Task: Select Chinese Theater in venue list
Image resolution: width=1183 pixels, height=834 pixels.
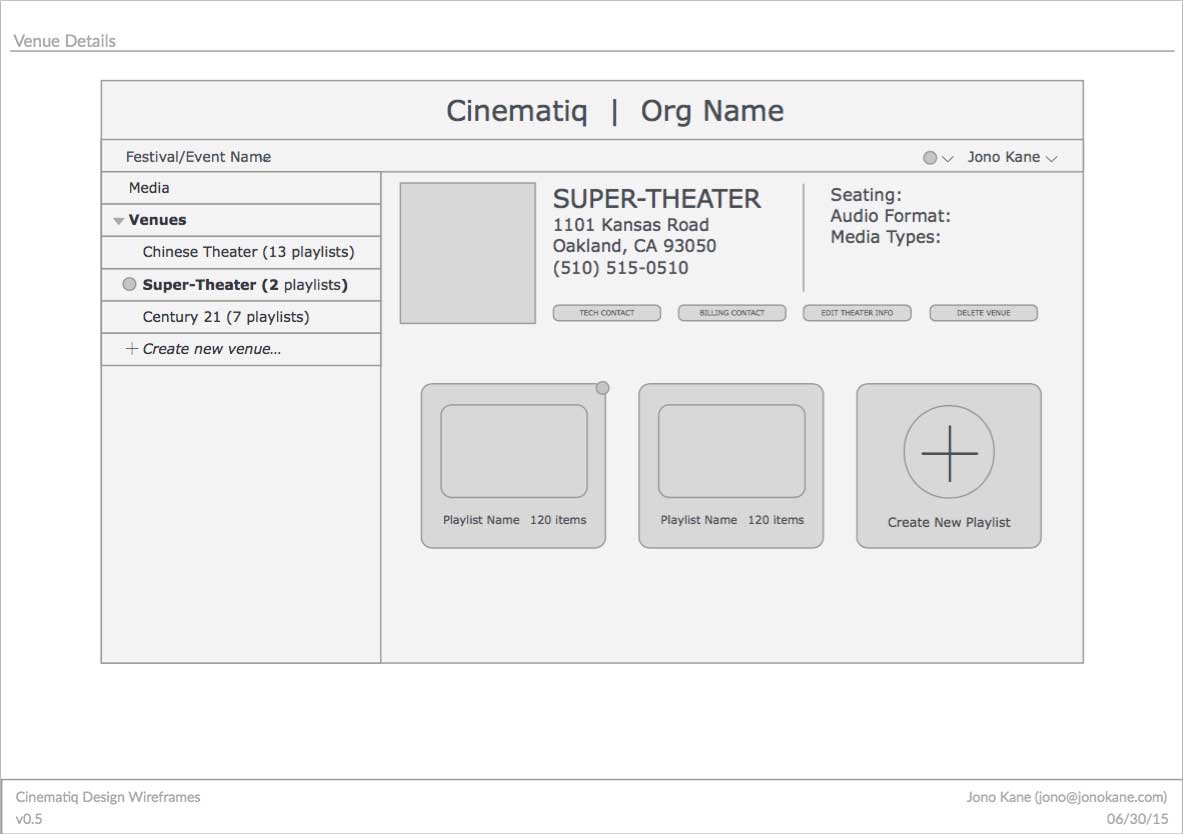Action: tap(248, 252)
